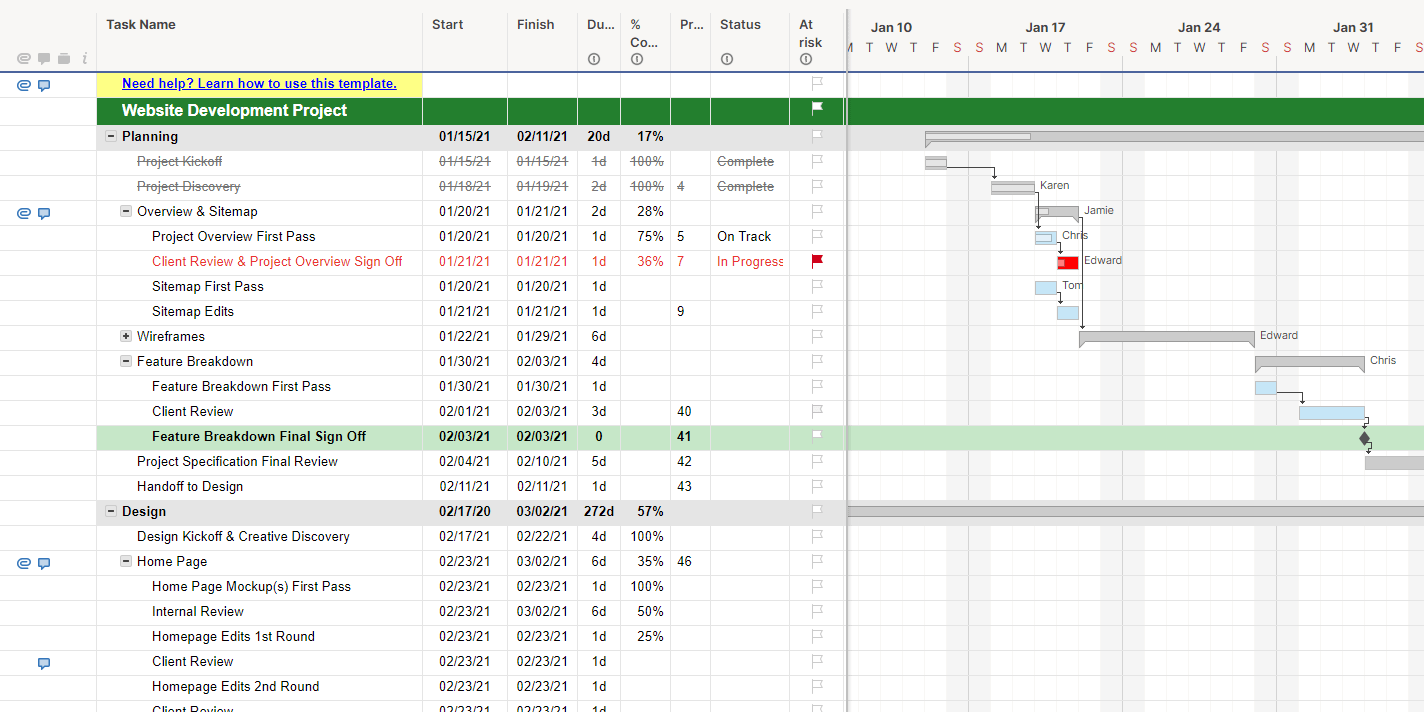1424x712 pixels.
Task: Click the Feature Breakdown Final Sign Off milestone diamond
Action: [x=1364, y=438]
